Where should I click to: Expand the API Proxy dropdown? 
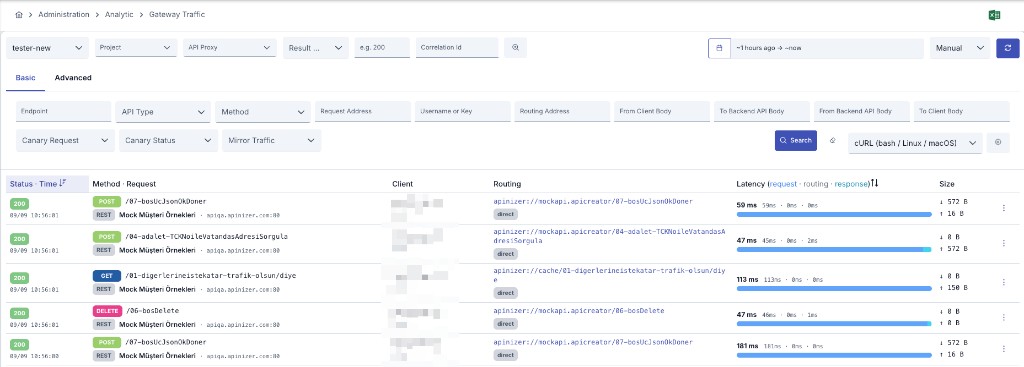(229, 48)
